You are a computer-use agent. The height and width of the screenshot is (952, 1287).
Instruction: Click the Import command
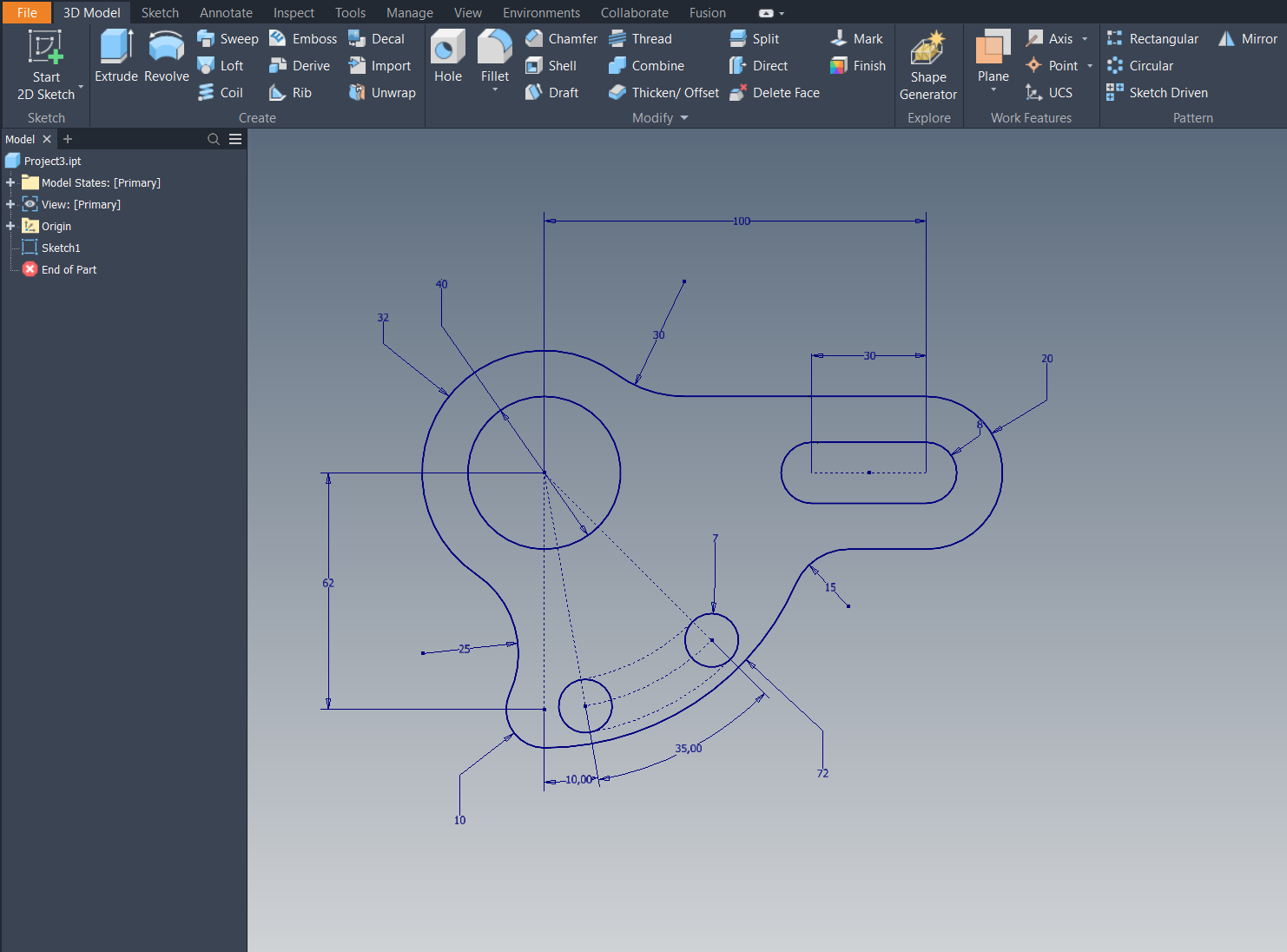click(379, 66)
